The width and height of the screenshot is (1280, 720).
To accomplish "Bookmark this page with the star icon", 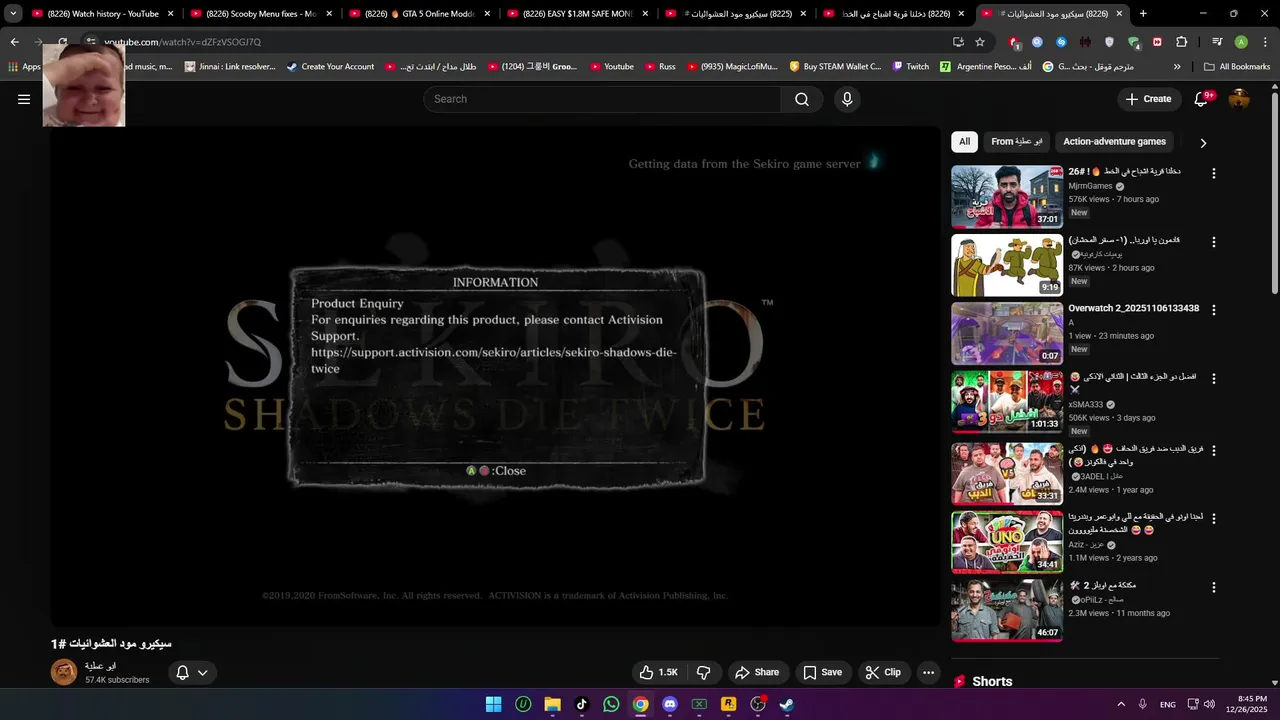I will tap(980, 42).
